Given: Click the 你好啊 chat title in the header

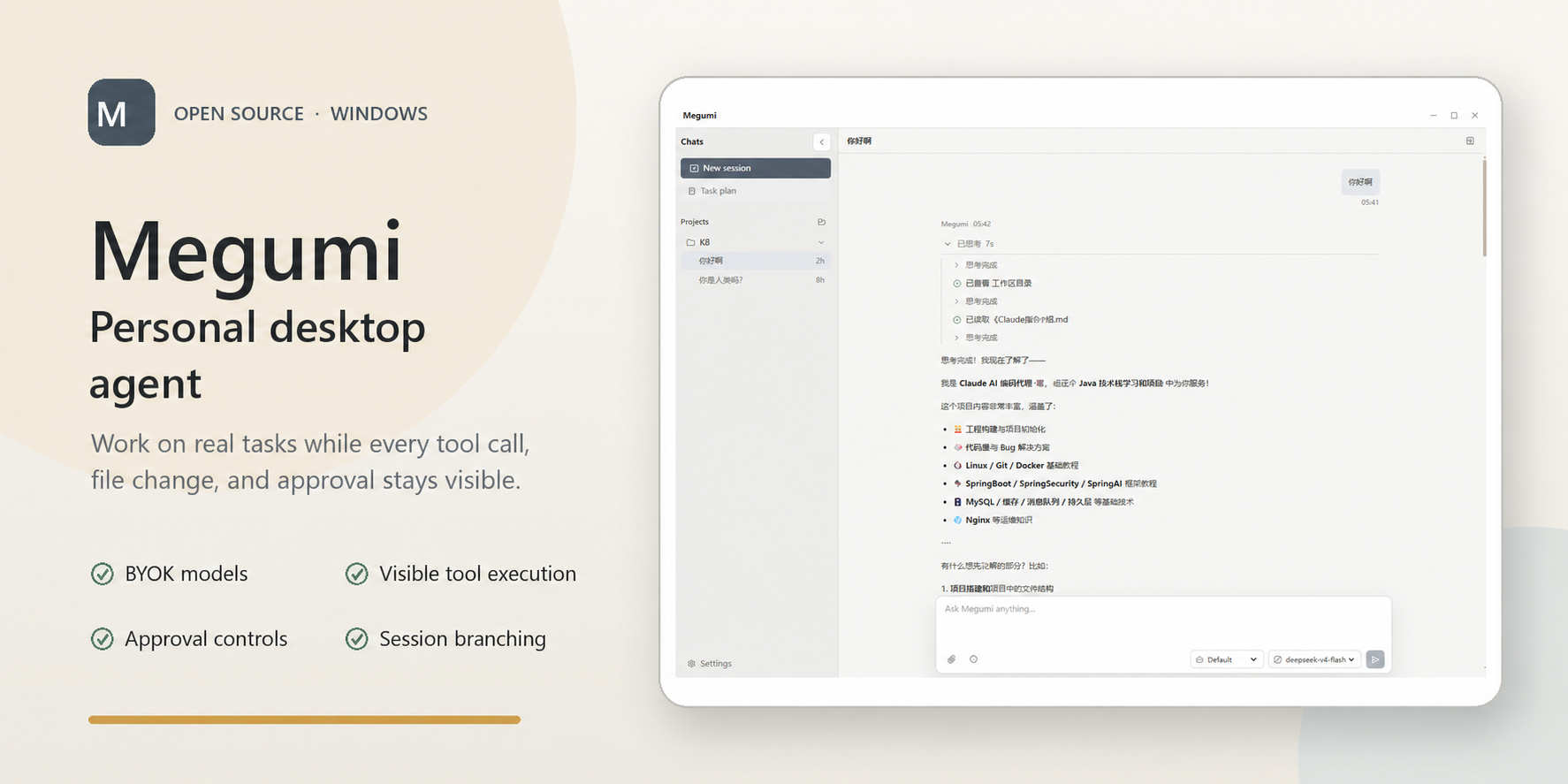Looking at the screenshot, I should tap(859, 141).
